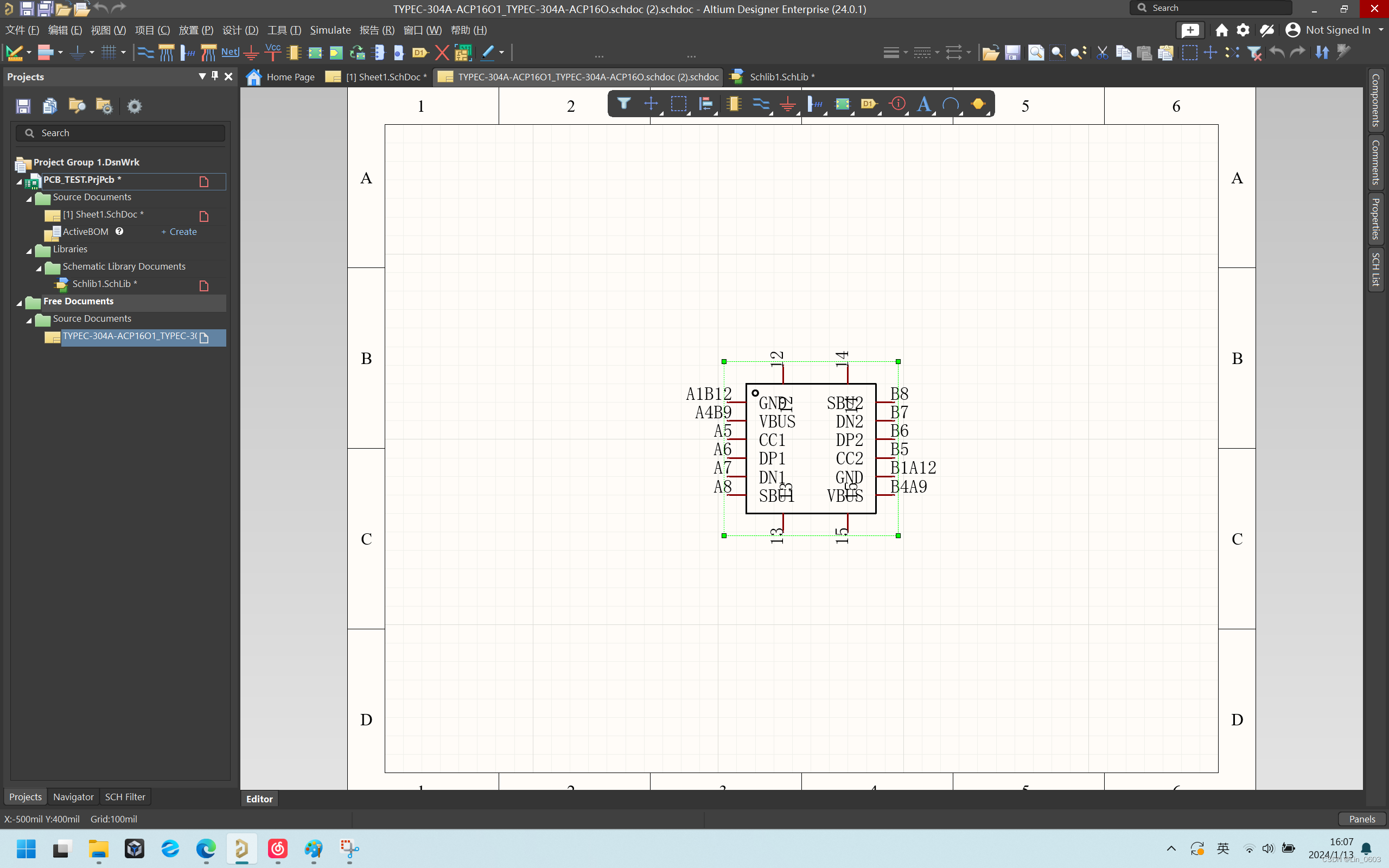Screen dimensions: 1389x868
Task: Click the Place Net Label icon
Action: [230, 52]
